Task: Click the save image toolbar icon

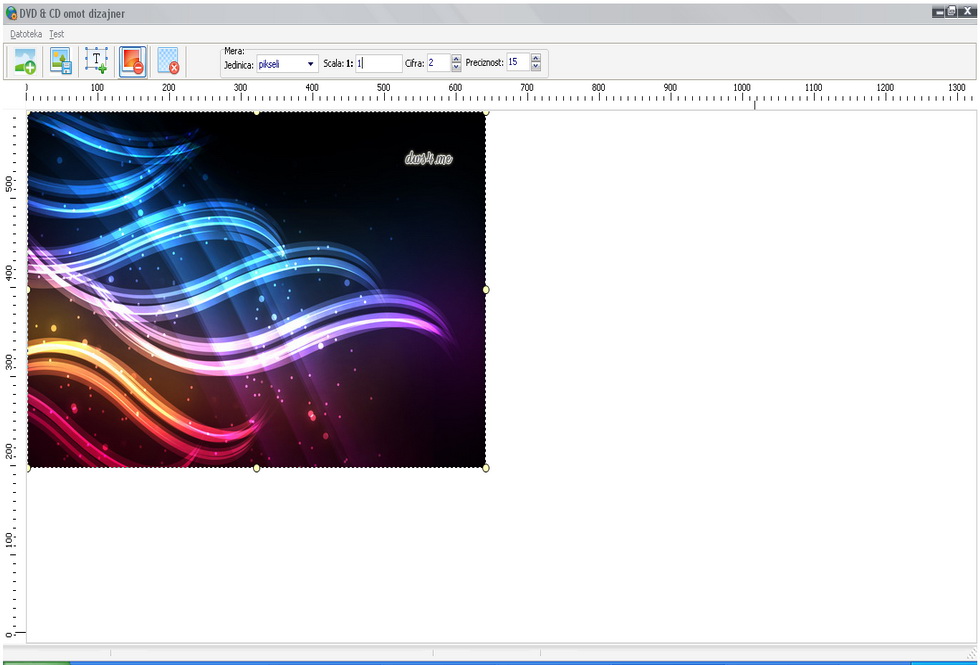Action: 61,61
